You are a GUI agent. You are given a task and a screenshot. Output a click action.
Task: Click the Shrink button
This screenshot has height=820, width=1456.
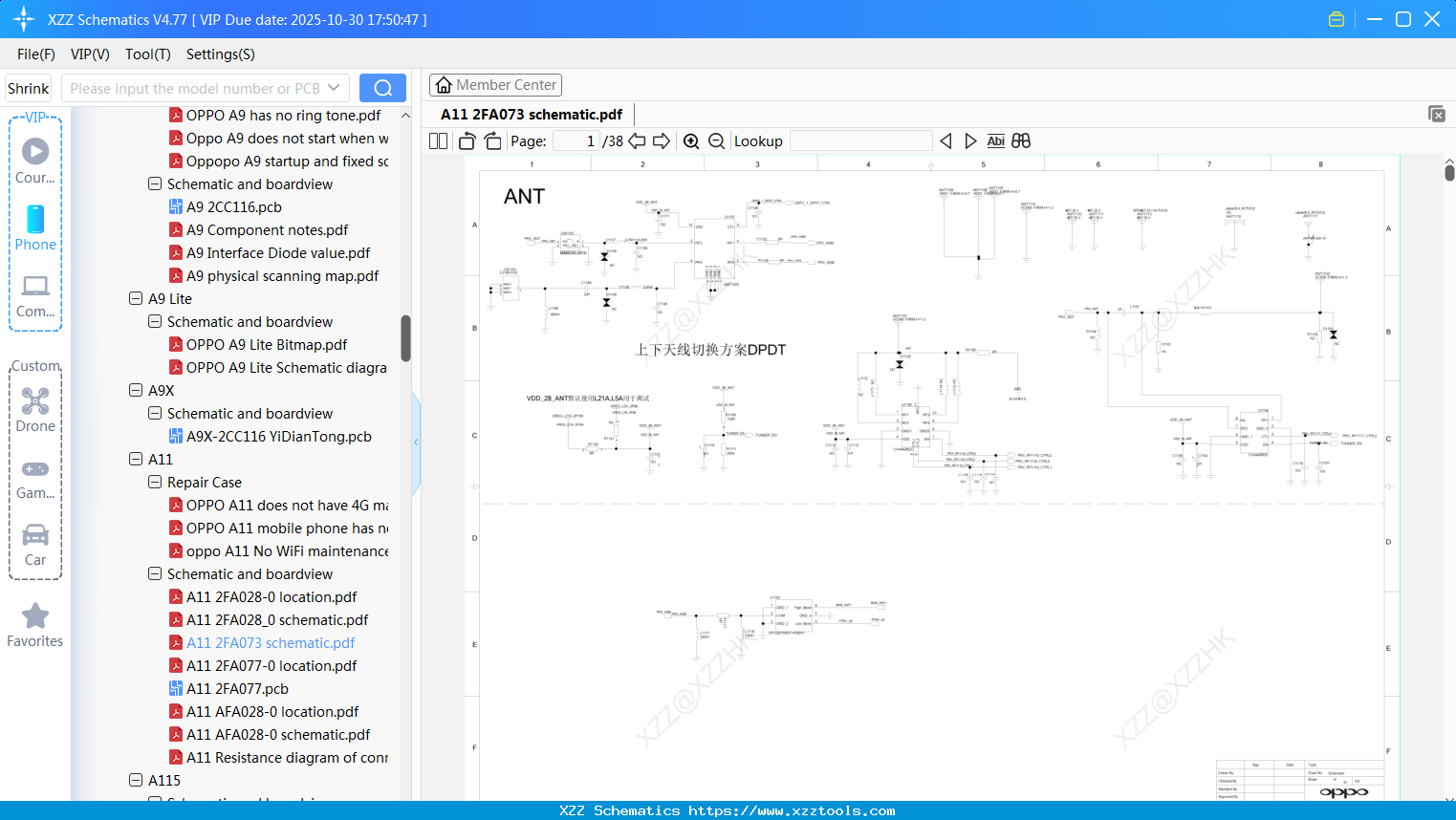[x=29, y=88]
